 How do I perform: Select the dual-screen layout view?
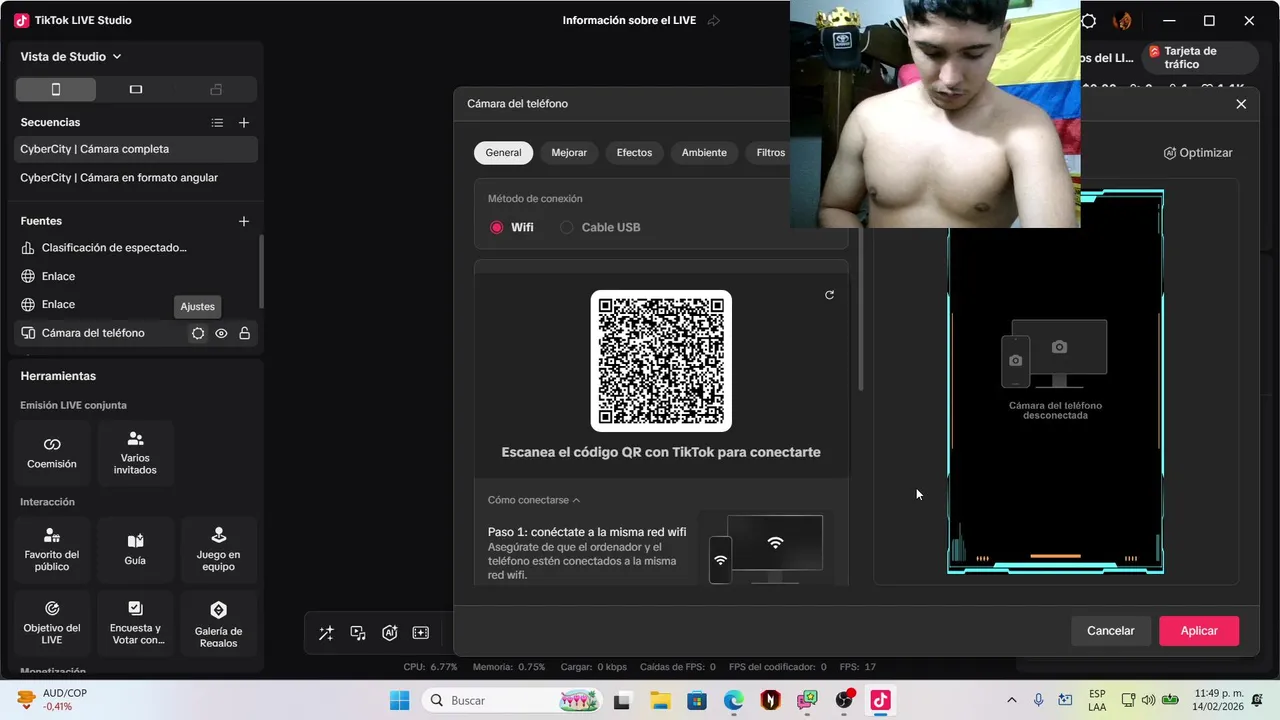click(x=216, y=89)
